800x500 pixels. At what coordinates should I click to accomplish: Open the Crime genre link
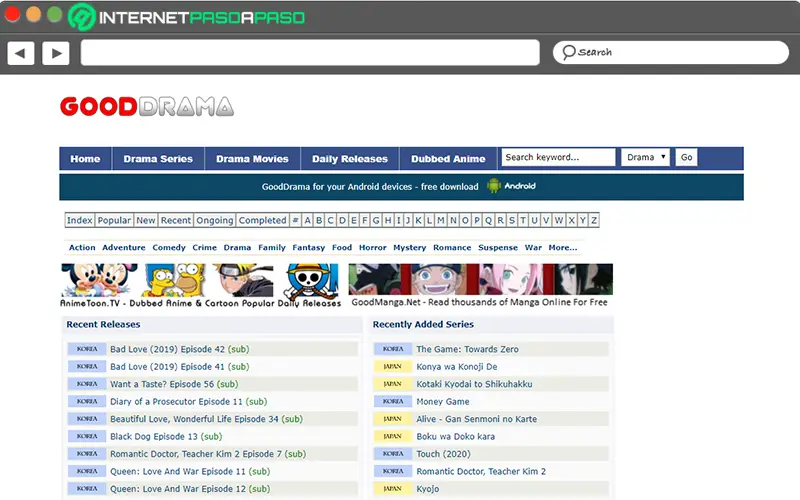[x=205, y=247]
